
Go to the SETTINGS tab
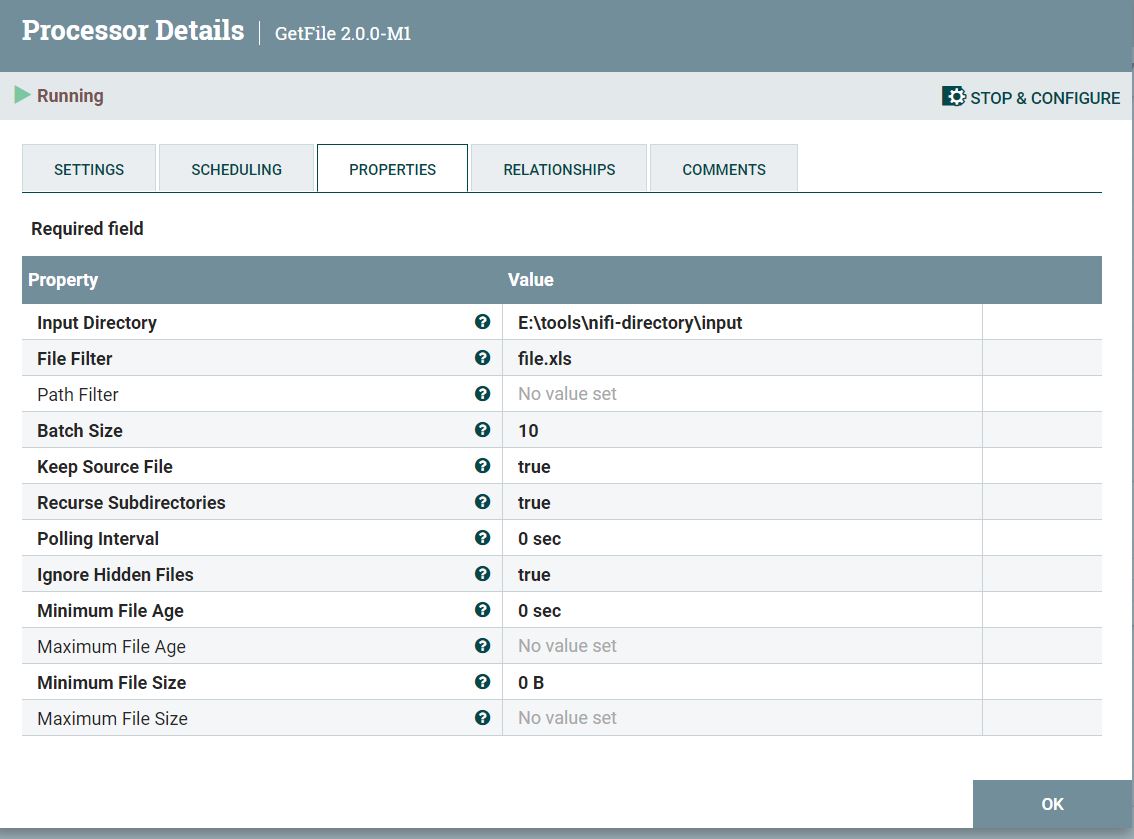[x=88, y=168]
